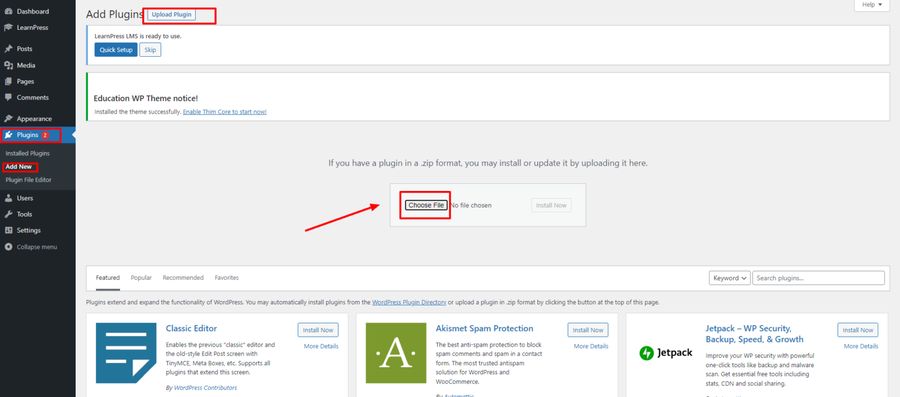Click the Add Plugins page heading
The width and height of the screenshot is (900, 397).
click(x=114, y=15)
